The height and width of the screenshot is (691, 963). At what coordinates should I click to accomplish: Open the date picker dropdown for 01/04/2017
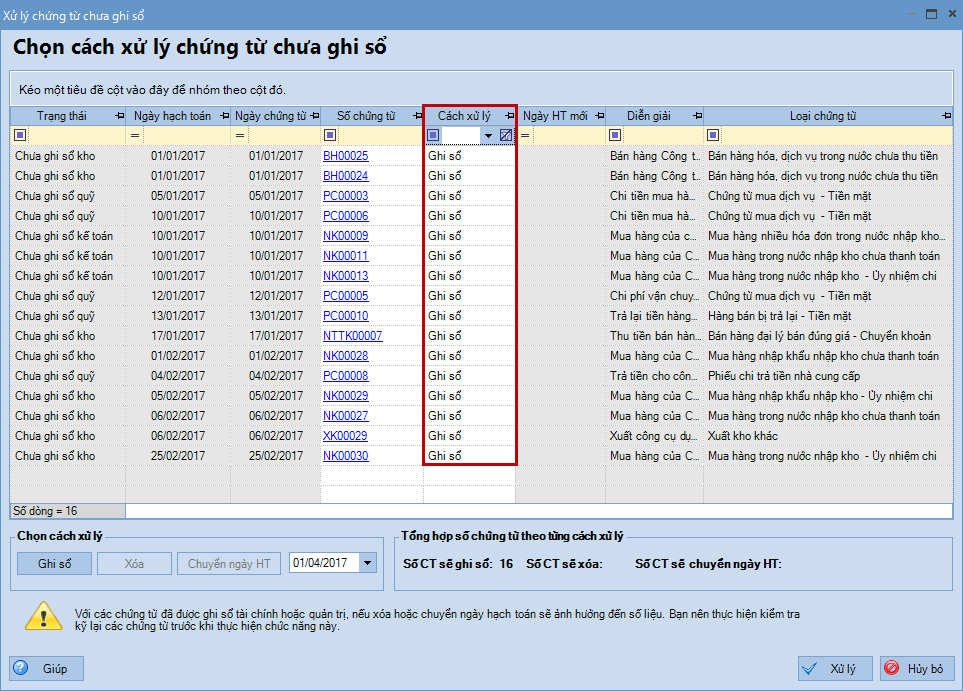368,564
